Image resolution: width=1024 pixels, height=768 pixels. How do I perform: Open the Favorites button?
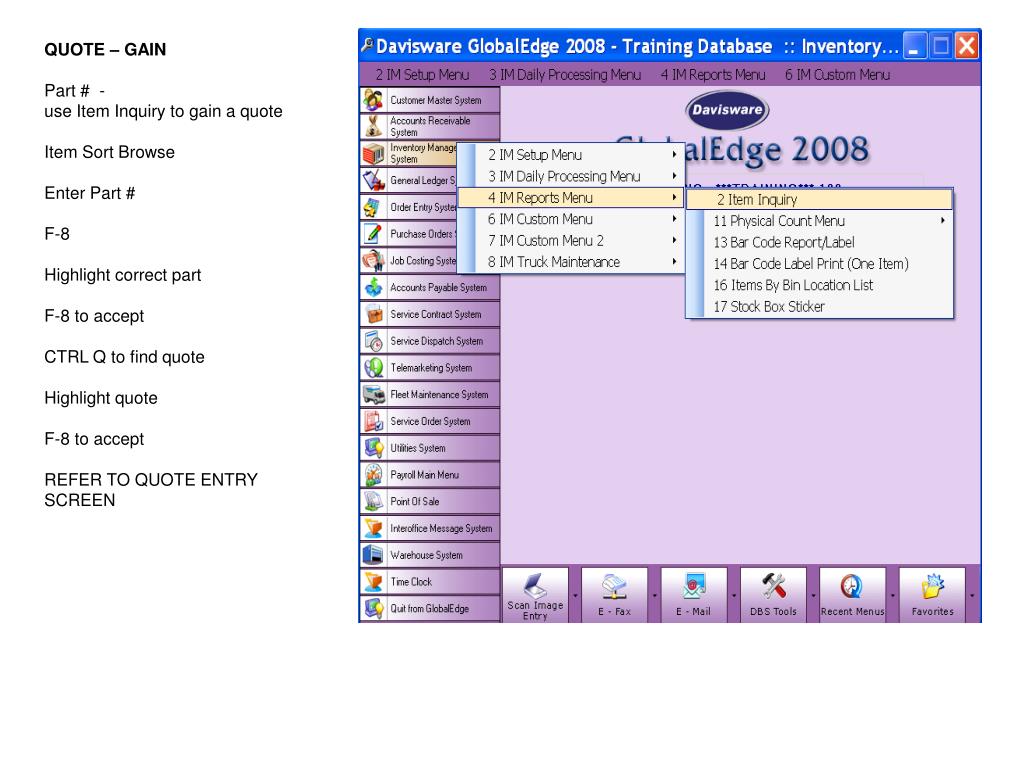932,595
